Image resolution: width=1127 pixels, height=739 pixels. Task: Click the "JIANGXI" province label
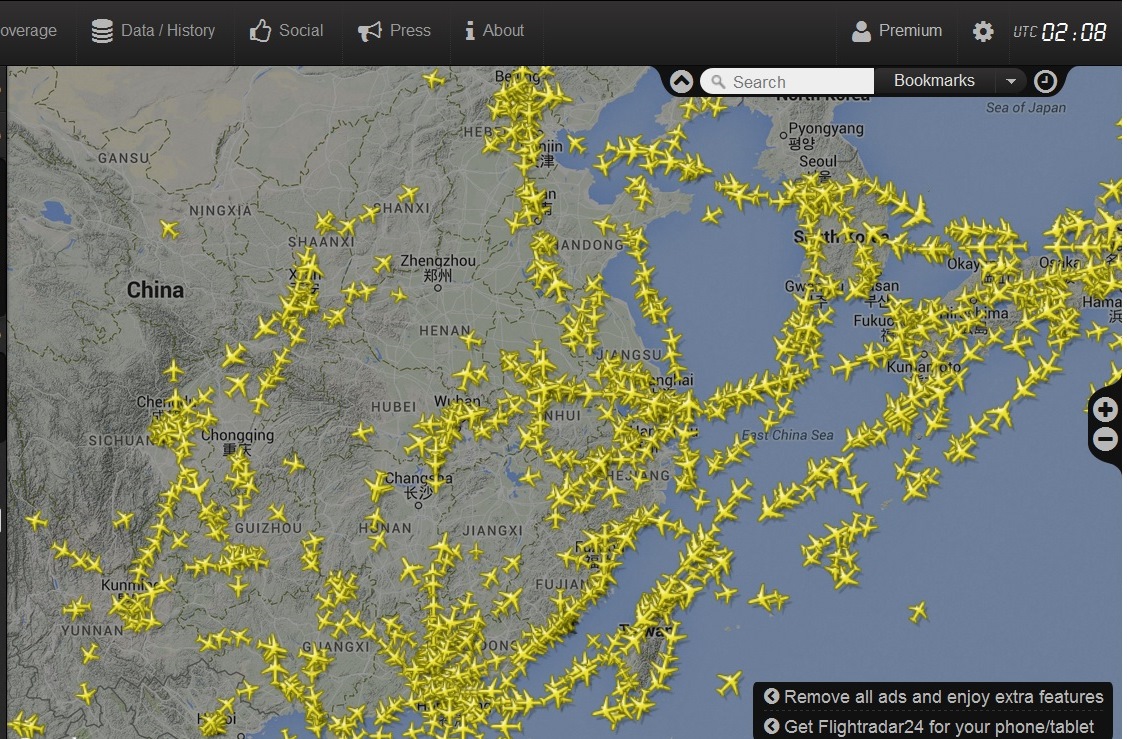[492, 531]
